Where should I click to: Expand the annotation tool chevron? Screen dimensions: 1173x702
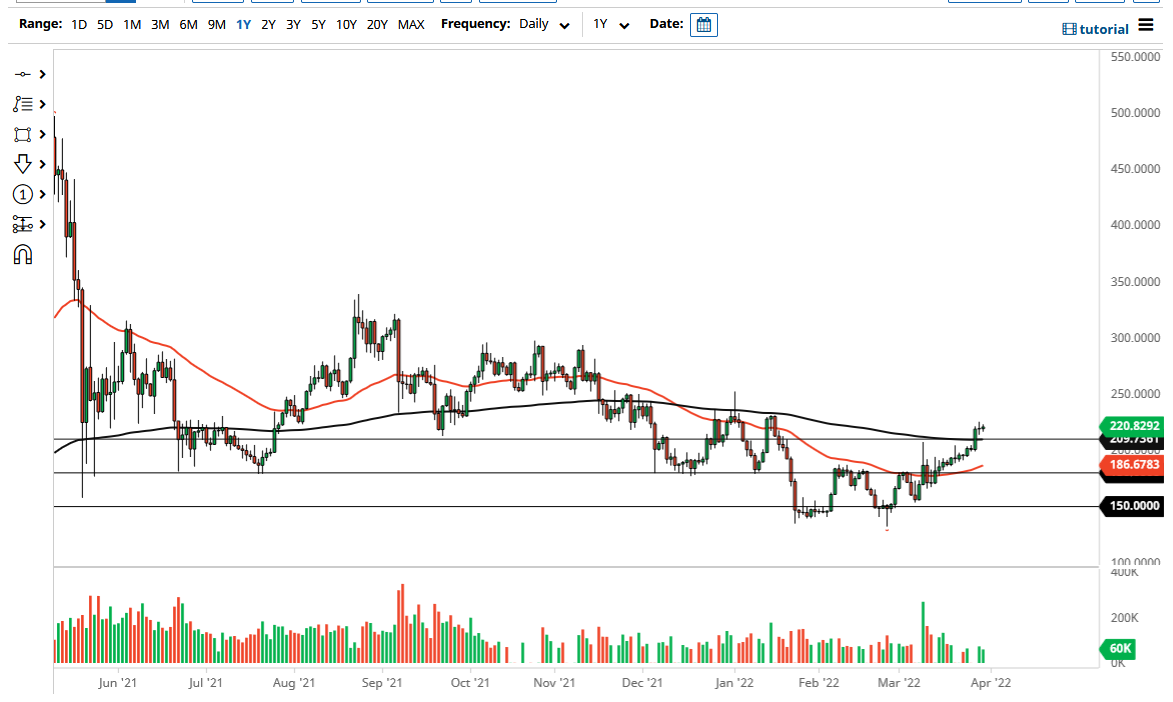(43, 104)
